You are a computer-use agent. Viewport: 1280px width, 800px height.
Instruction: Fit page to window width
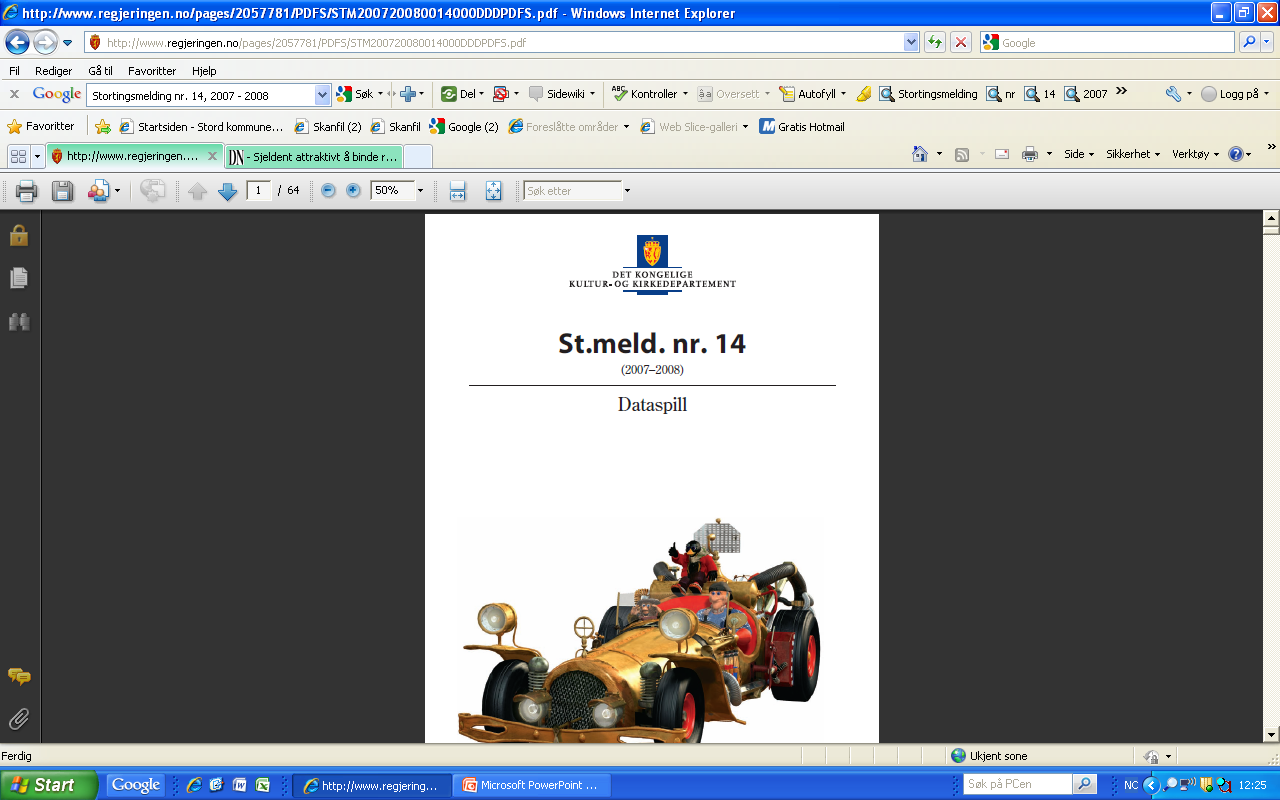pos(457,190)
